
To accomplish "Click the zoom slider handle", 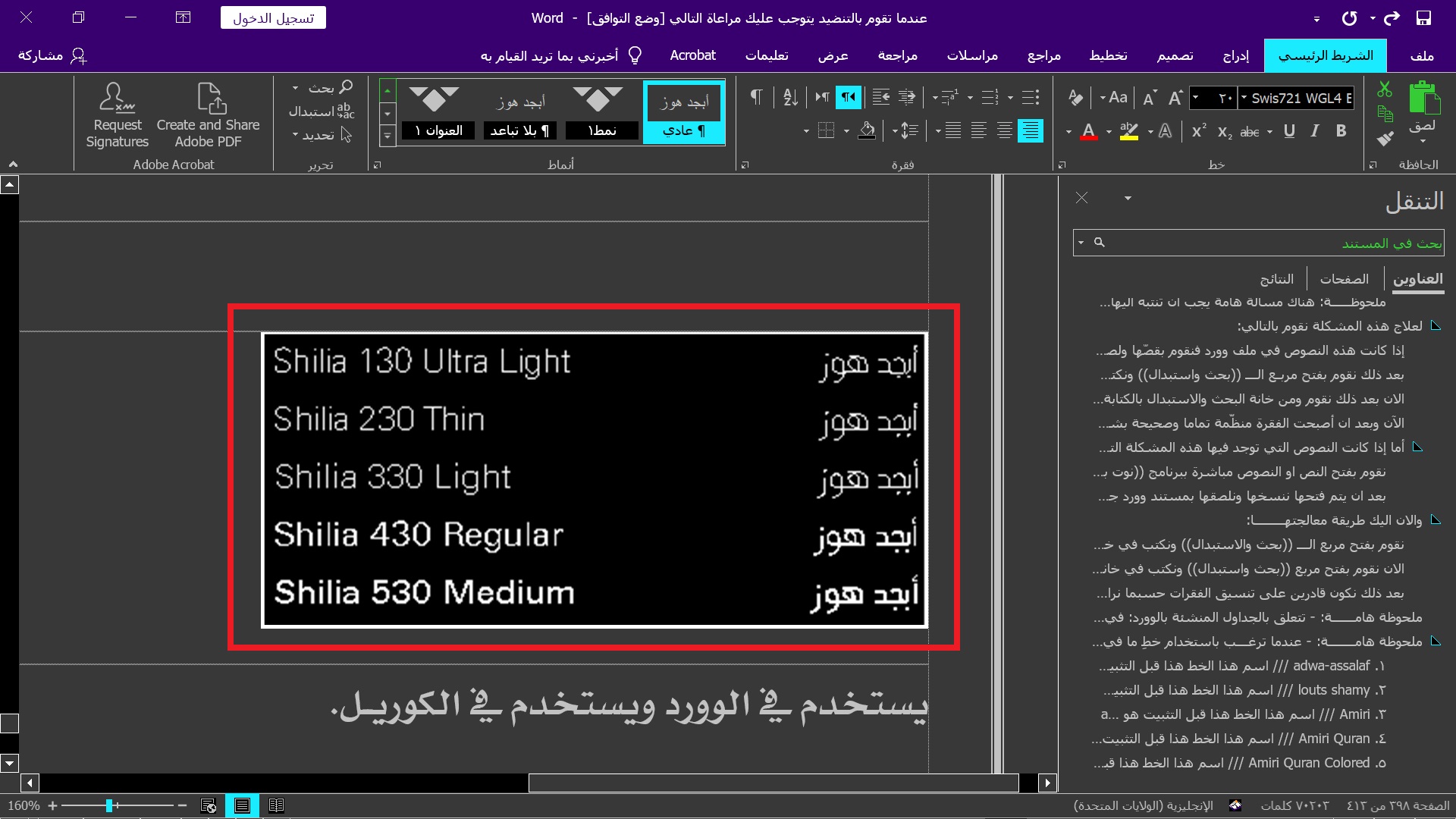I will pos(109,805).
